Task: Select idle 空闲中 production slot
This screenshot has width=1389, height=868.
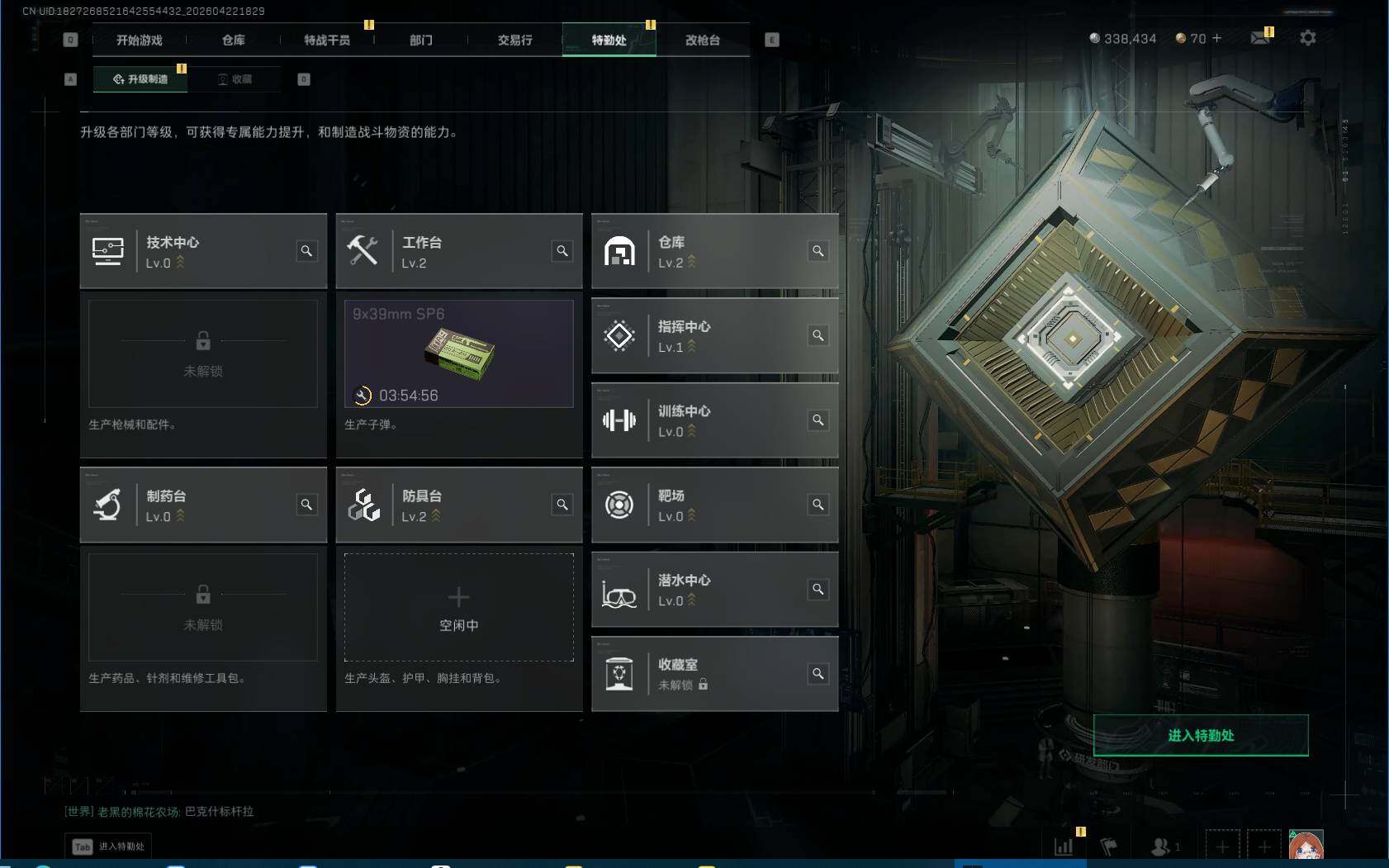Action: [459, 608]
